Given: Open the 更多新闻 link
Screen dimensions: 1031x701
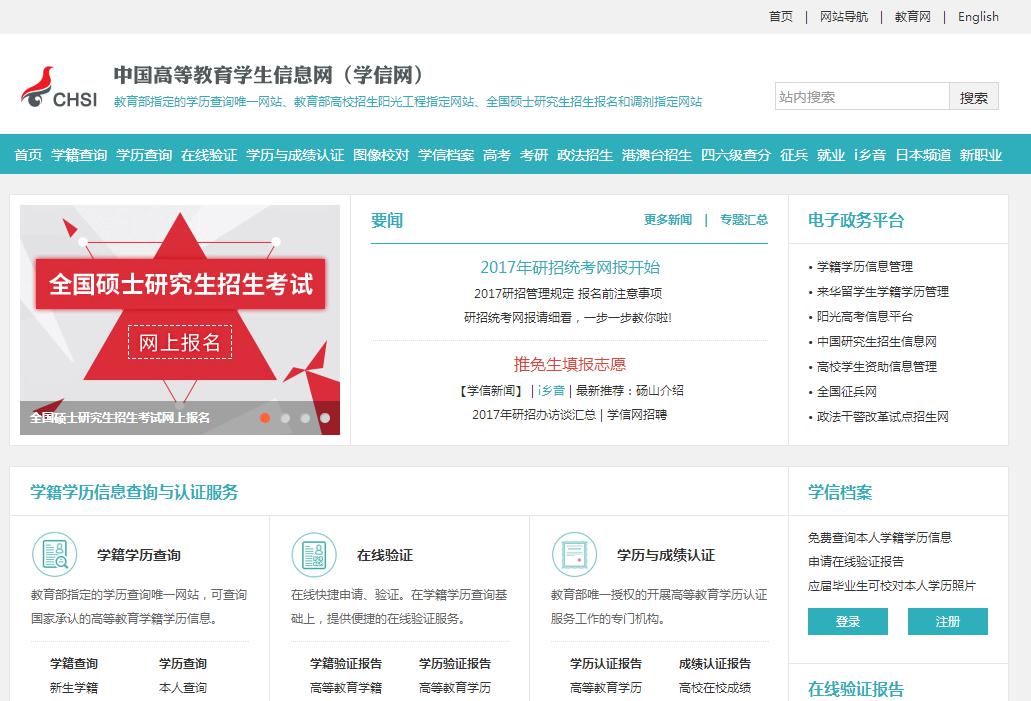Looking at the screenshot, I should (x=668, y=220).
